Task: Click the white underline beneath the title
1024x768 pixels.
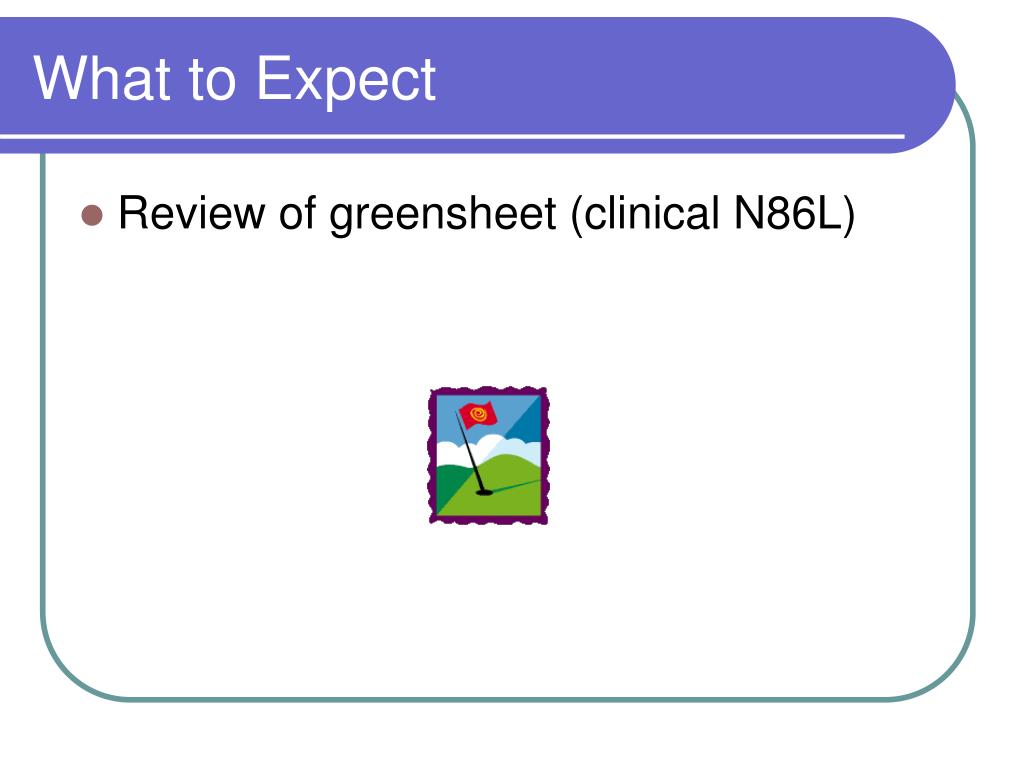Action: (452, 136)
